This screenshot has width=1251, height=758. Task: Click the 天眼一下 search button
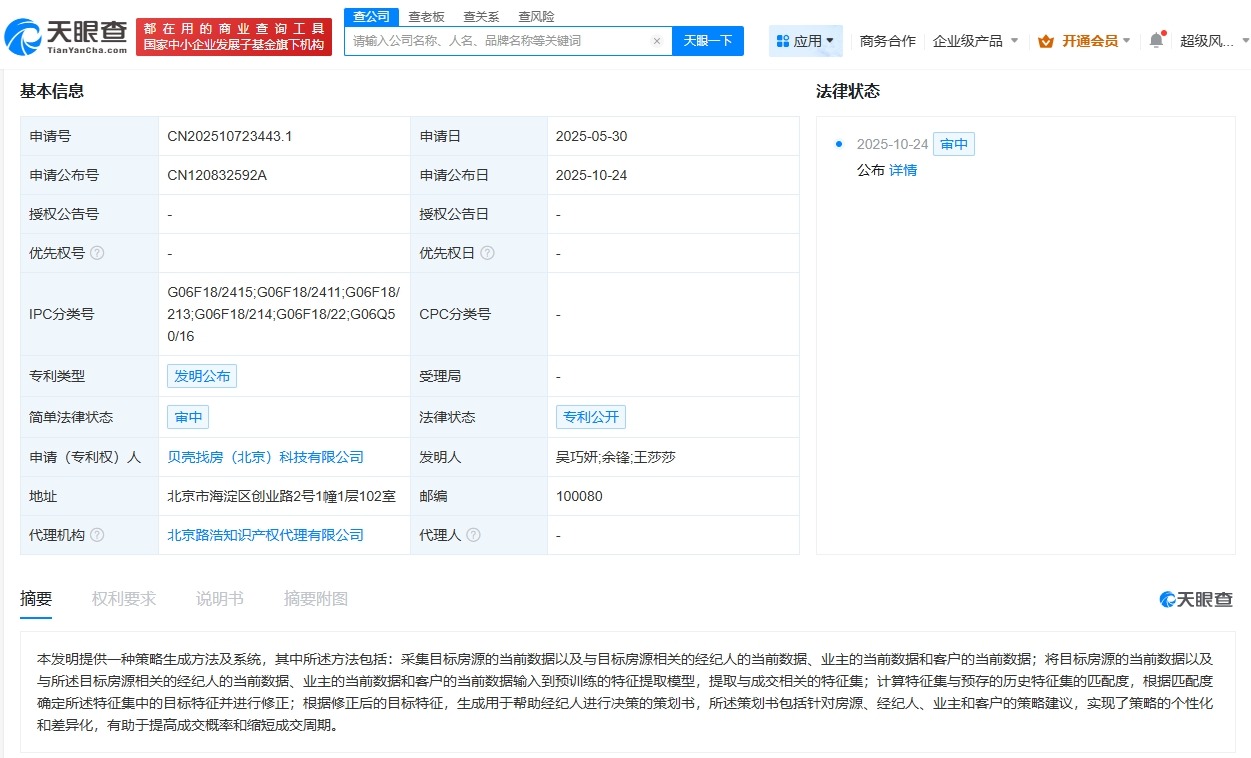pyautogui.click(x=709, y=40)
